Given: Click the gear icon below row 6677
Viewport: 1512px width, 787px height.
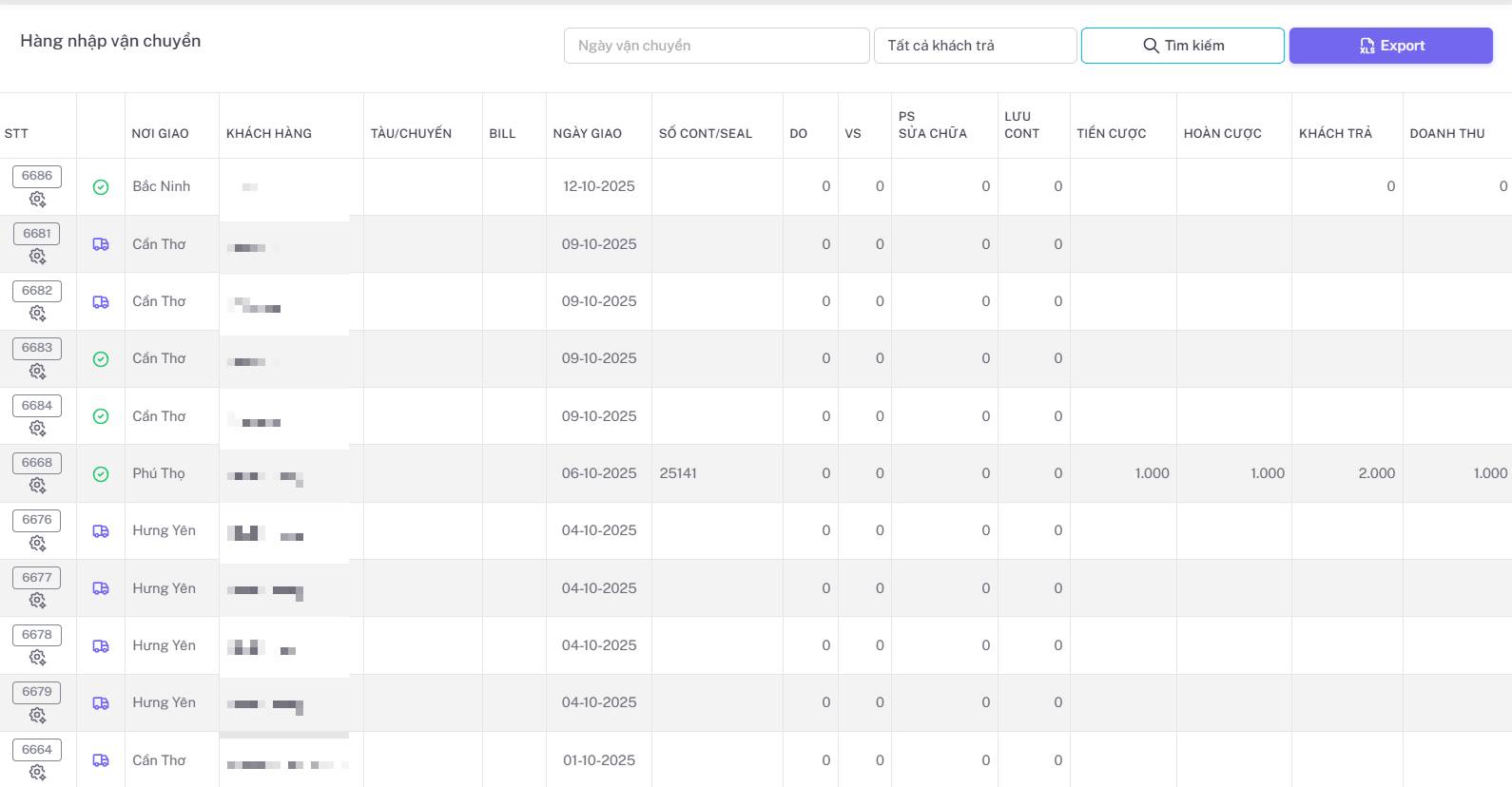Looking at the screenshot, I should click(37, 601).
